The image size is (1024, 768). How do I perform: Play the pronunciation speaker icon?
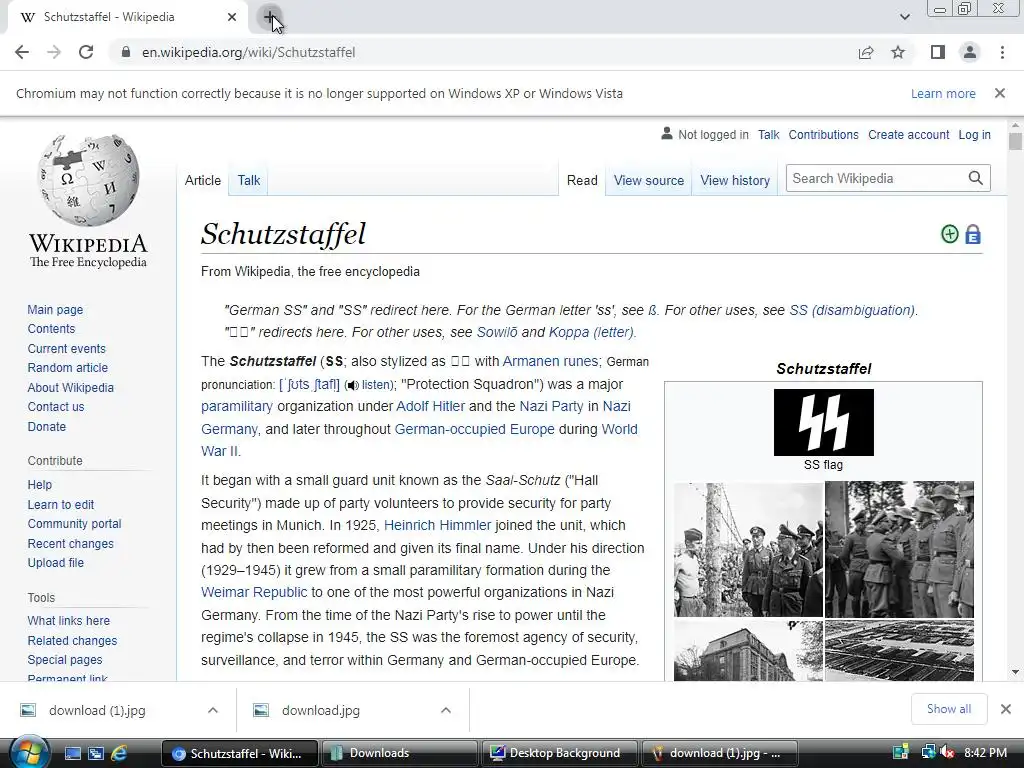point(353,385)
